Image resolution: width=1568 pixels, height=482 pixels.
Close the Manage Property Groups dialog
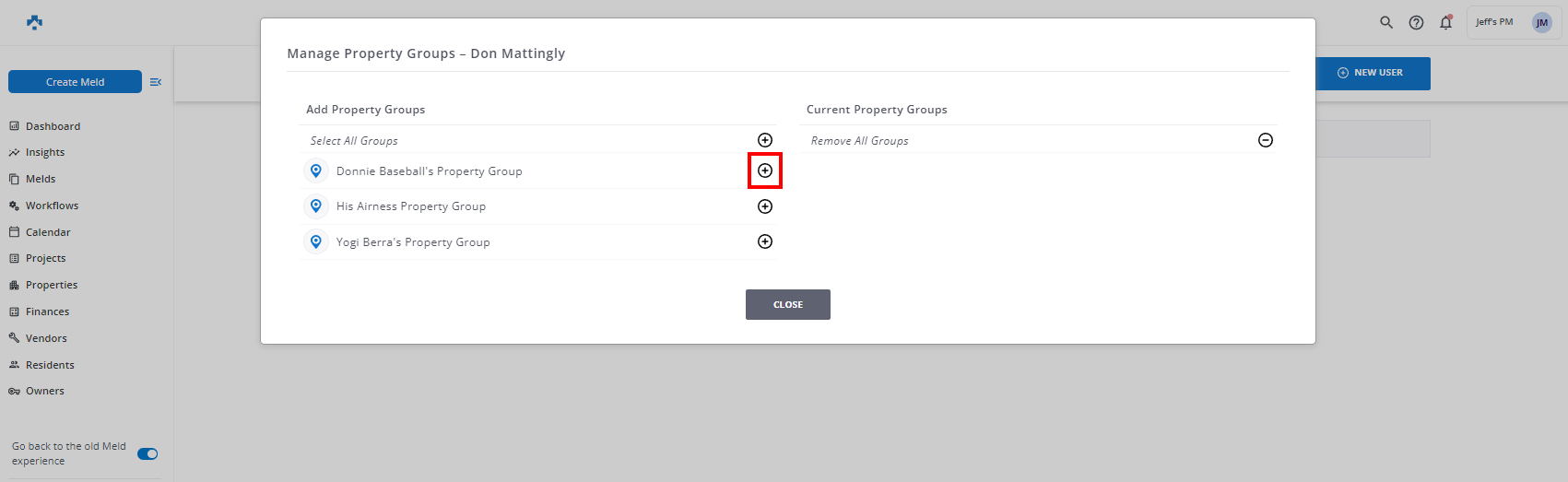point(788,305)
